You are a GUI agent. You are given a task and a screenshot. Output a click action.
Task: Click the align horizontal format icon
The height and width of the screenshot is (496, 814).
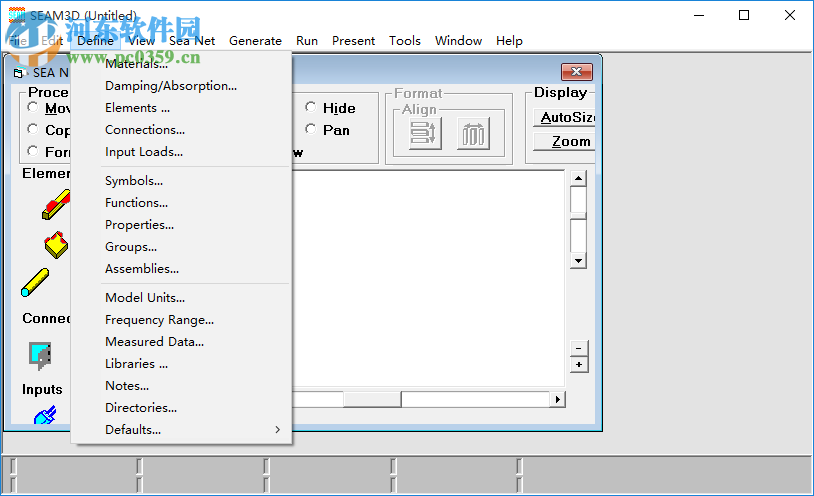pos(473,133)
